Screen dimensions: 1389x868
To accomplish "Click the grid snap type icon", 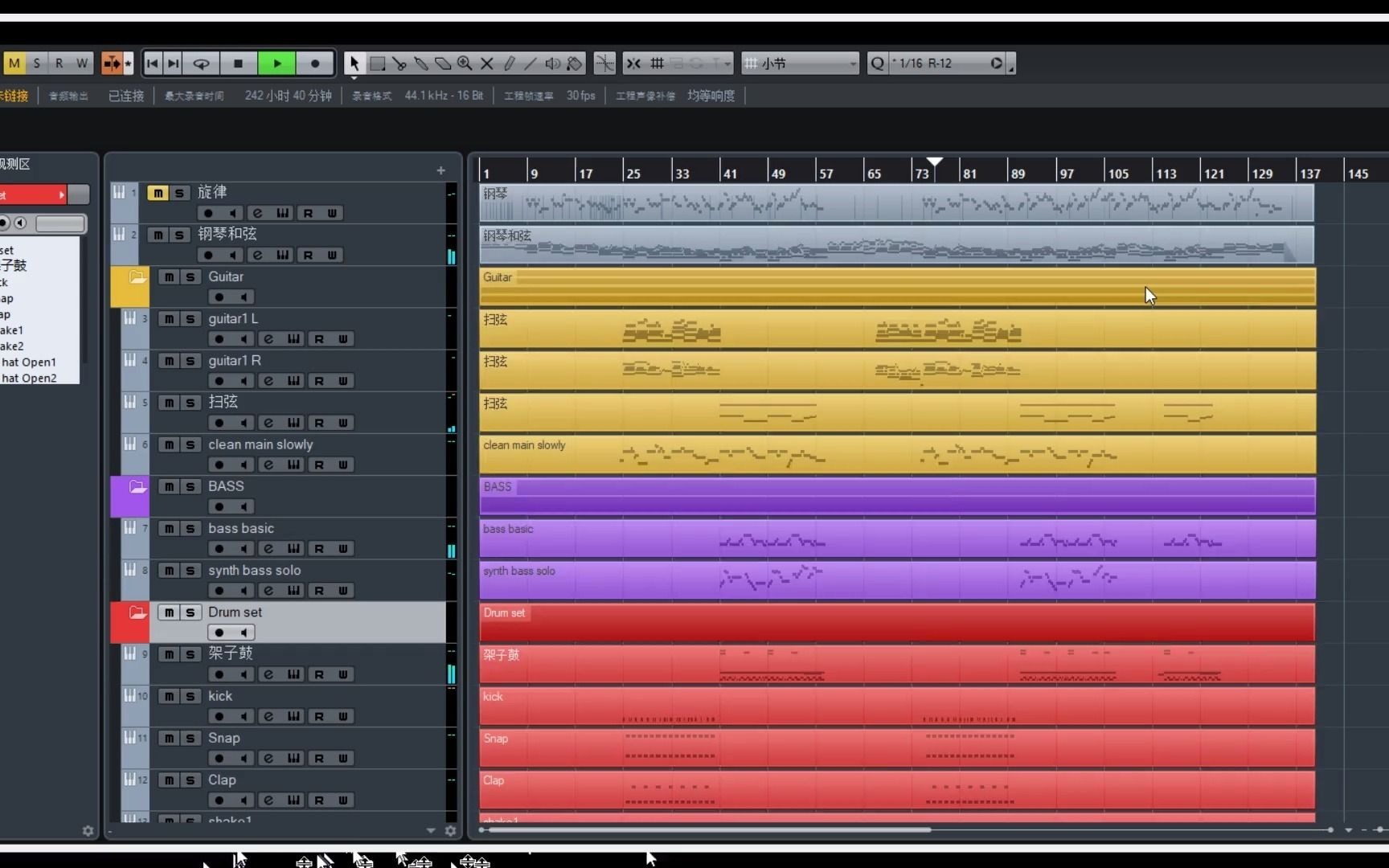I will point(657,63).
